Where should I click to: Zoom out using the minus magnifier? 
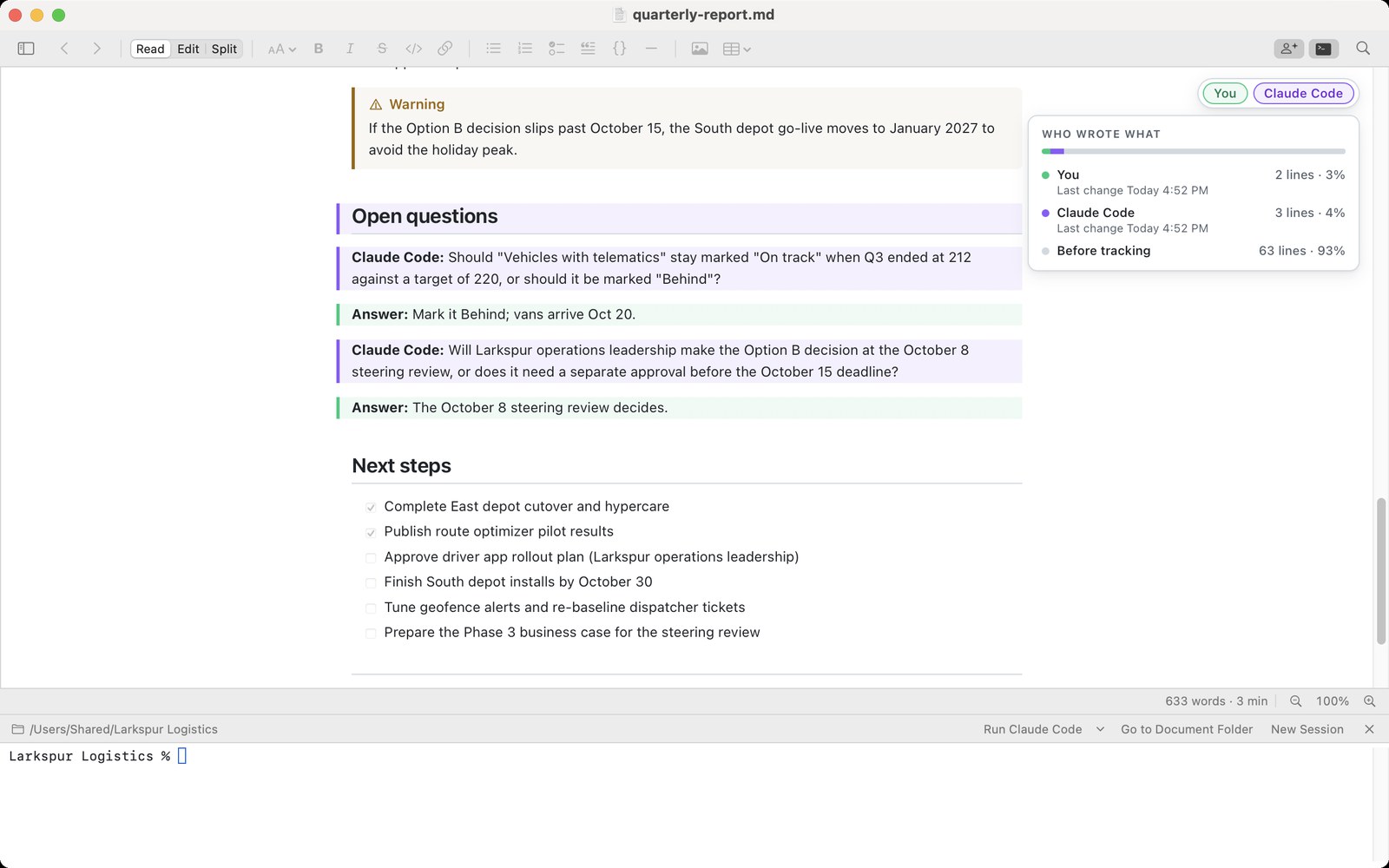pos(1295,701)
